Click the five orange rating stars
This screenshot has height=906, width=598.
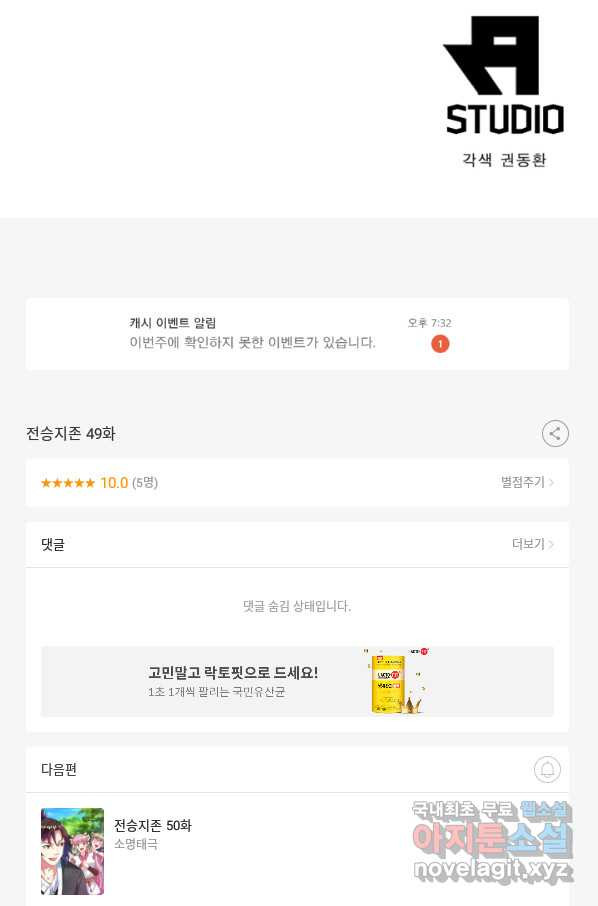click(x=68, y=482)
